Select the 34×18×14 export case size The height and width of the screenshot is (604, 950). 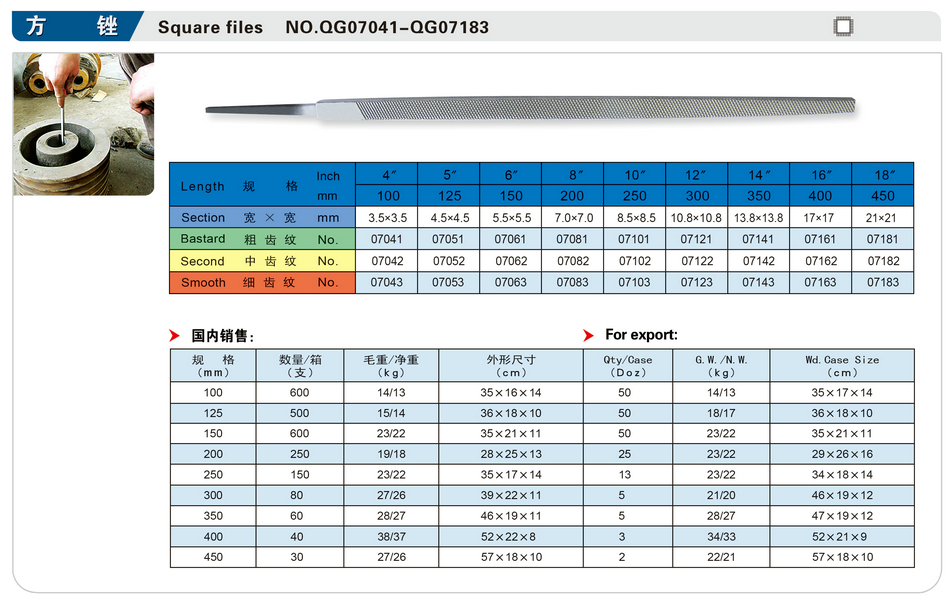coord(842,475)
